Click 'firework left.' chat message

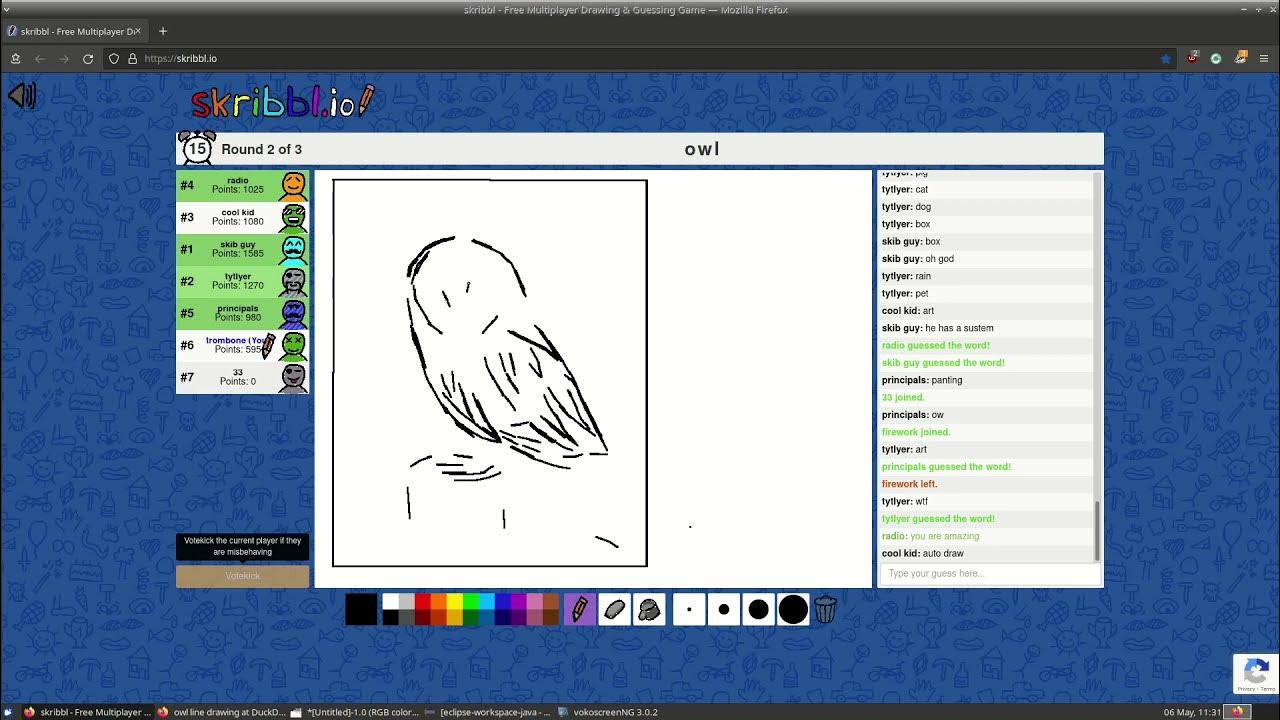[x=909, y=484]
